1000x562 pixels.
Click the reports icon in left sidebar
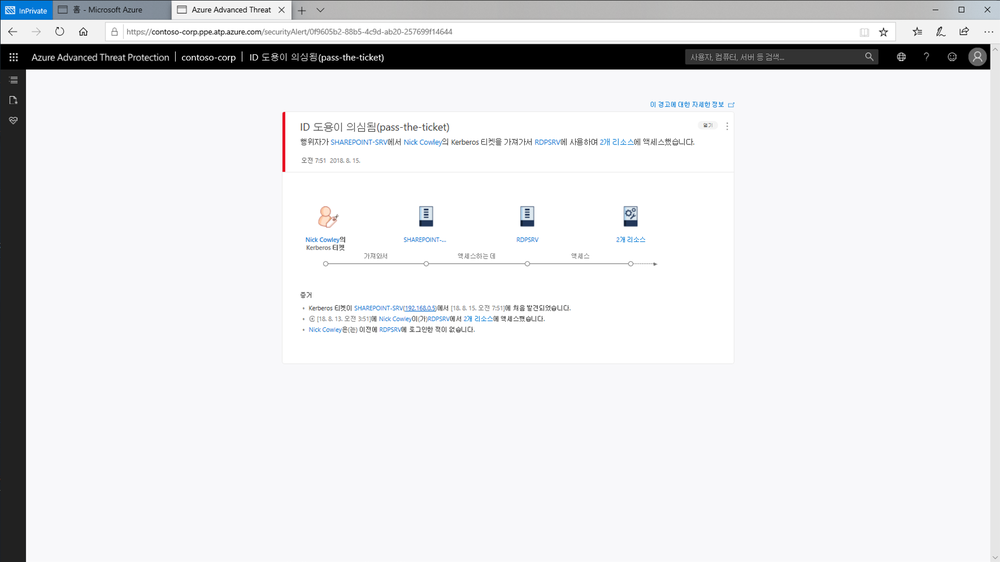(x=13, y=100)
